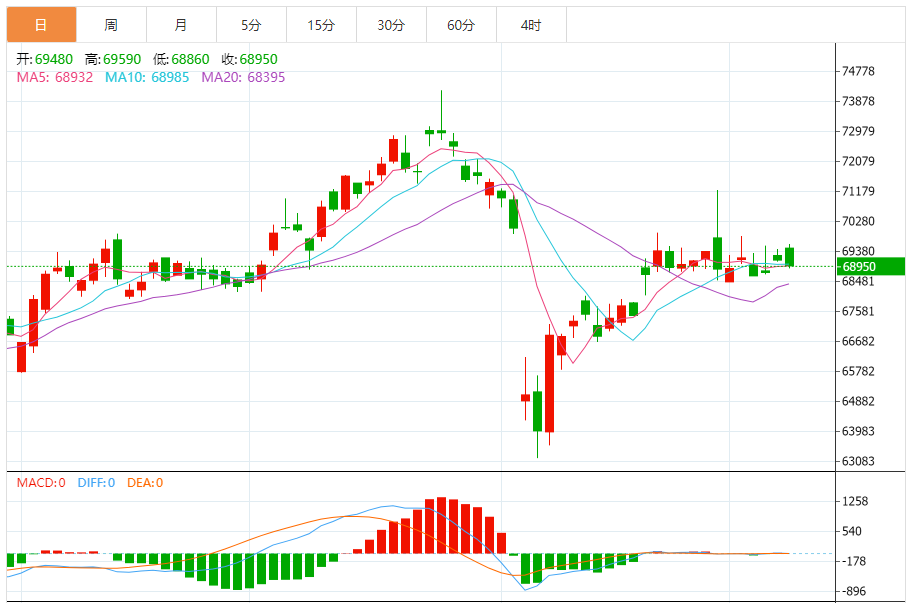Click the MA20: 68395 indicator label
The image size is (911, 603).
pos(243,77)
